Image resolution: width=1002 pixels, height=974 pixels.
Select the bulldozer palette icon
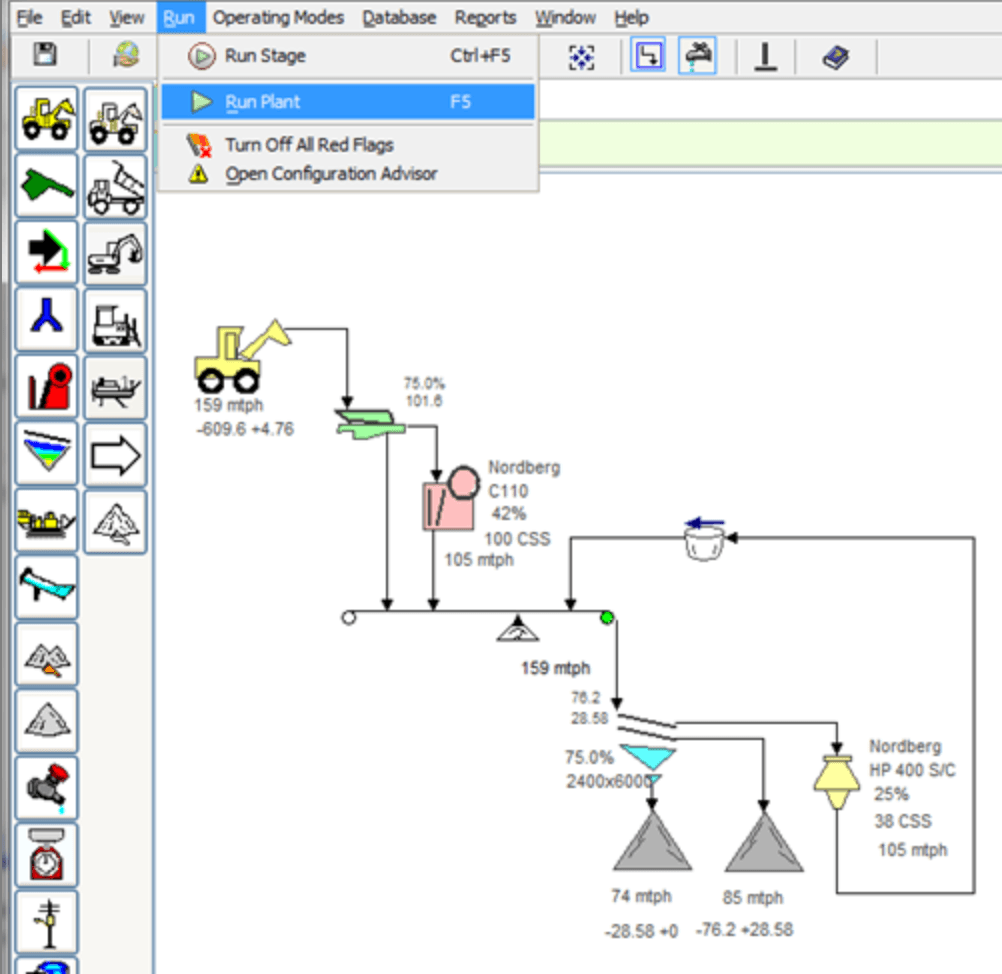click(x=115, y=321)
